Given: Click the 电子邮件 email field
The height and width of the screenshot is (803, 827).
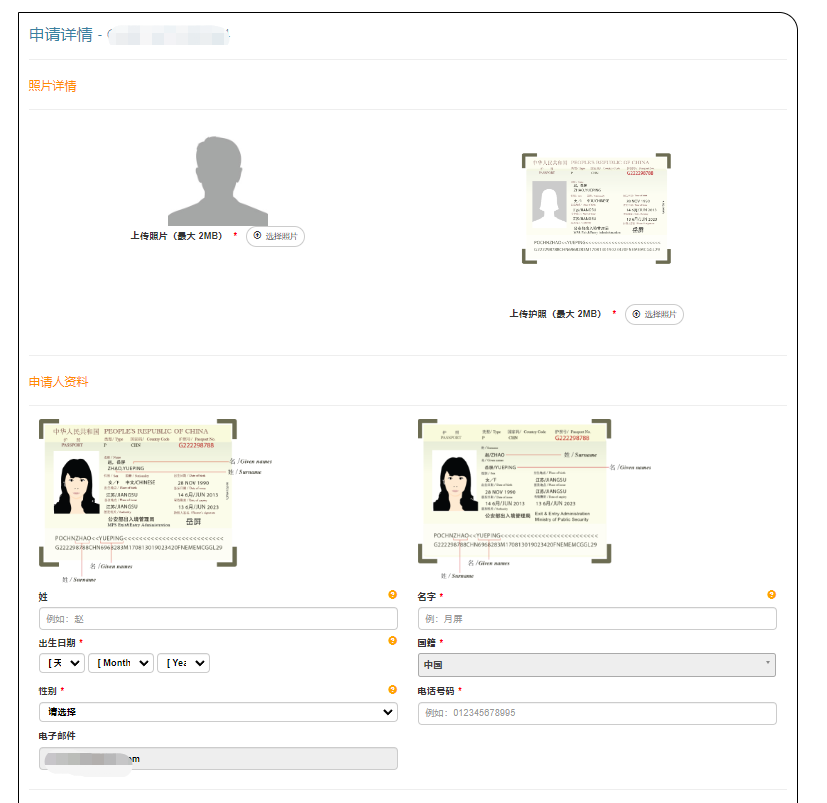Looking at the screenshot, I should (x=213, y=759).
